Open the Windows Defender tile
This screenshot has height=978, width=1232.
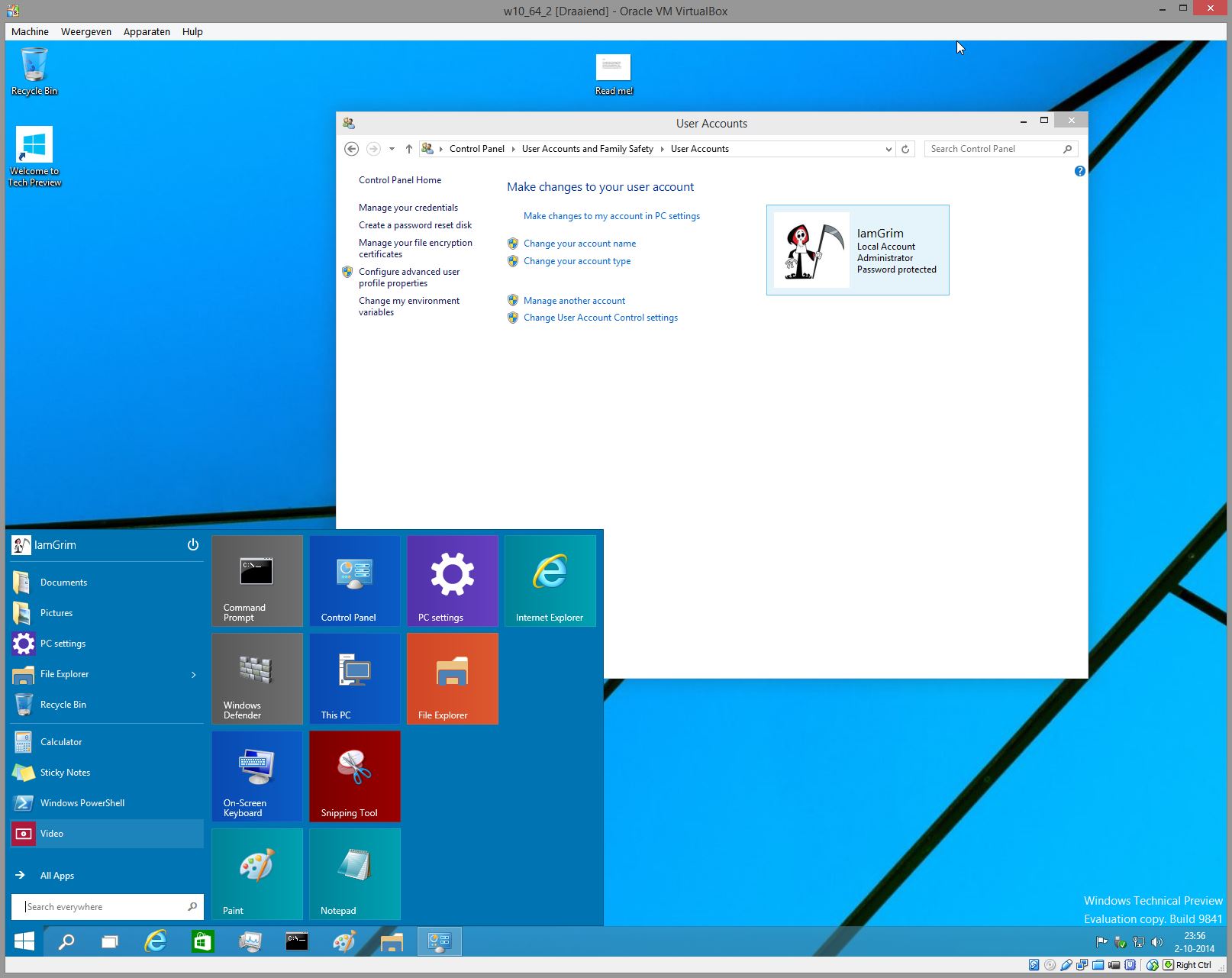[x=257, y=679]
